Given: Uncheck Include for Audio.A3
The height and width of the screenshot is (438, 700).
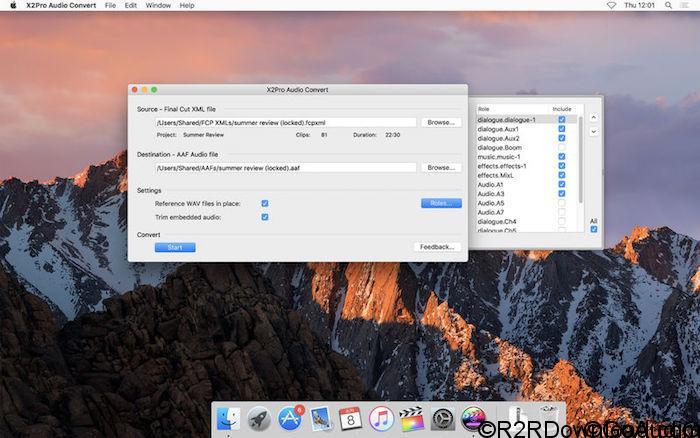Looking at the screenshot, I should tap(562, 194).
